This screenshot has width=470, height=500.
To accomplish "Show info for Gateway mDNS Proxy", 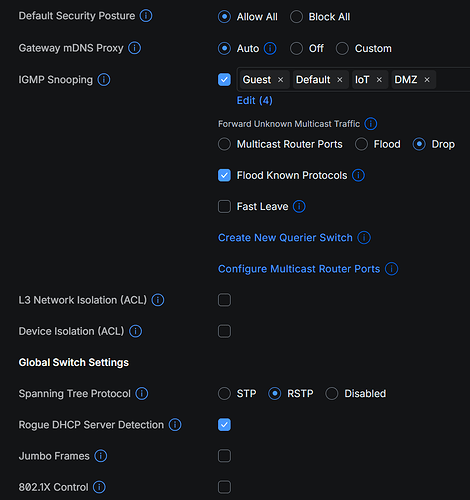I will (x=134, y=48).
